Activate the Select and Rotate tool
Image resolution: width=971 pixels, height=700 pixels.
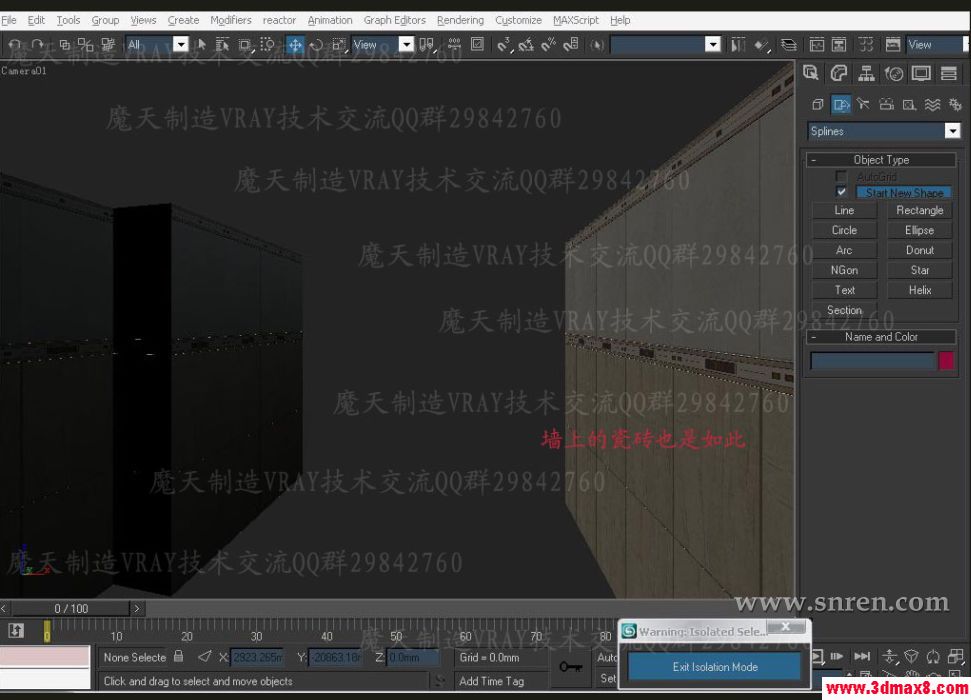[x=317, y=44]
